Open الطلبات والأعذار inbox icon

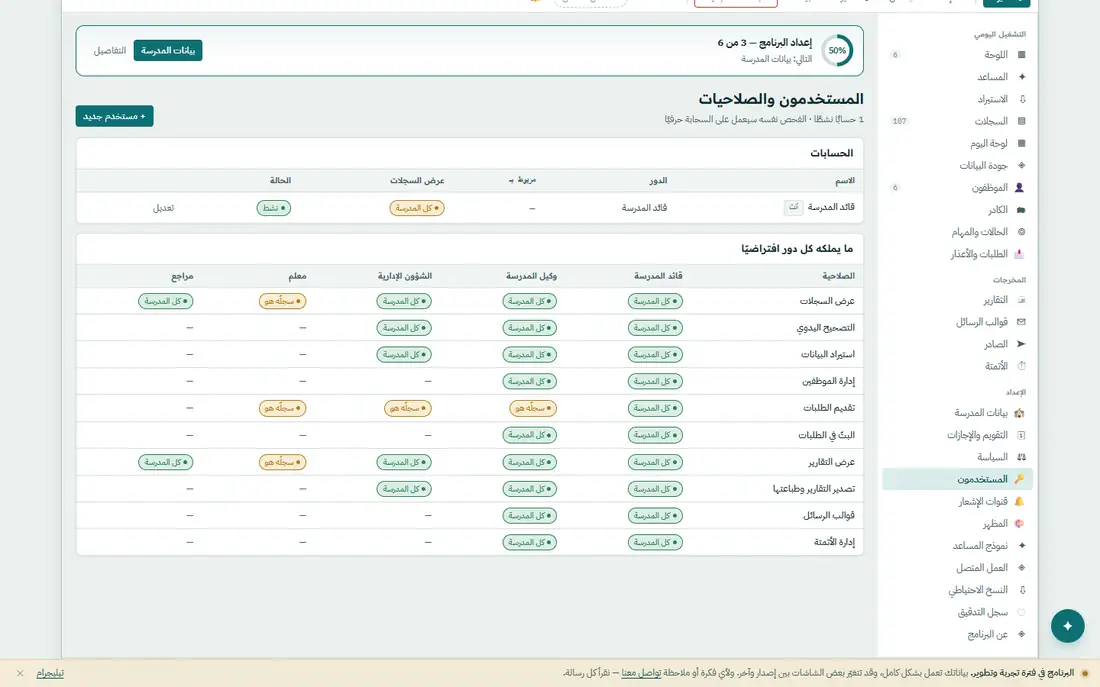1019,254
